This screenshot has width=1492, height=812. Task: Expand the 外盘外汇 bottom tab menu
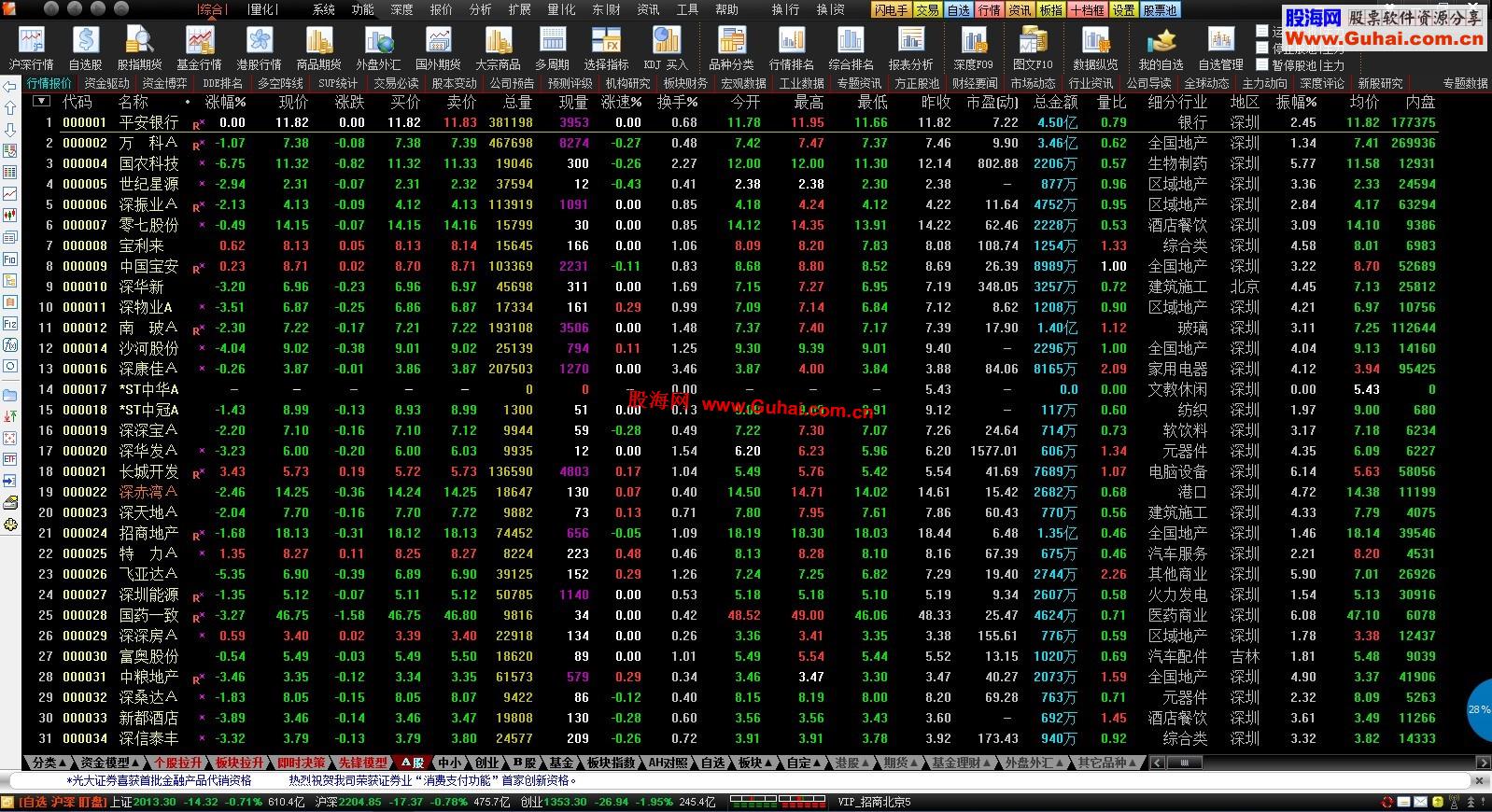pyautogui.click(x=1035, y=763)
